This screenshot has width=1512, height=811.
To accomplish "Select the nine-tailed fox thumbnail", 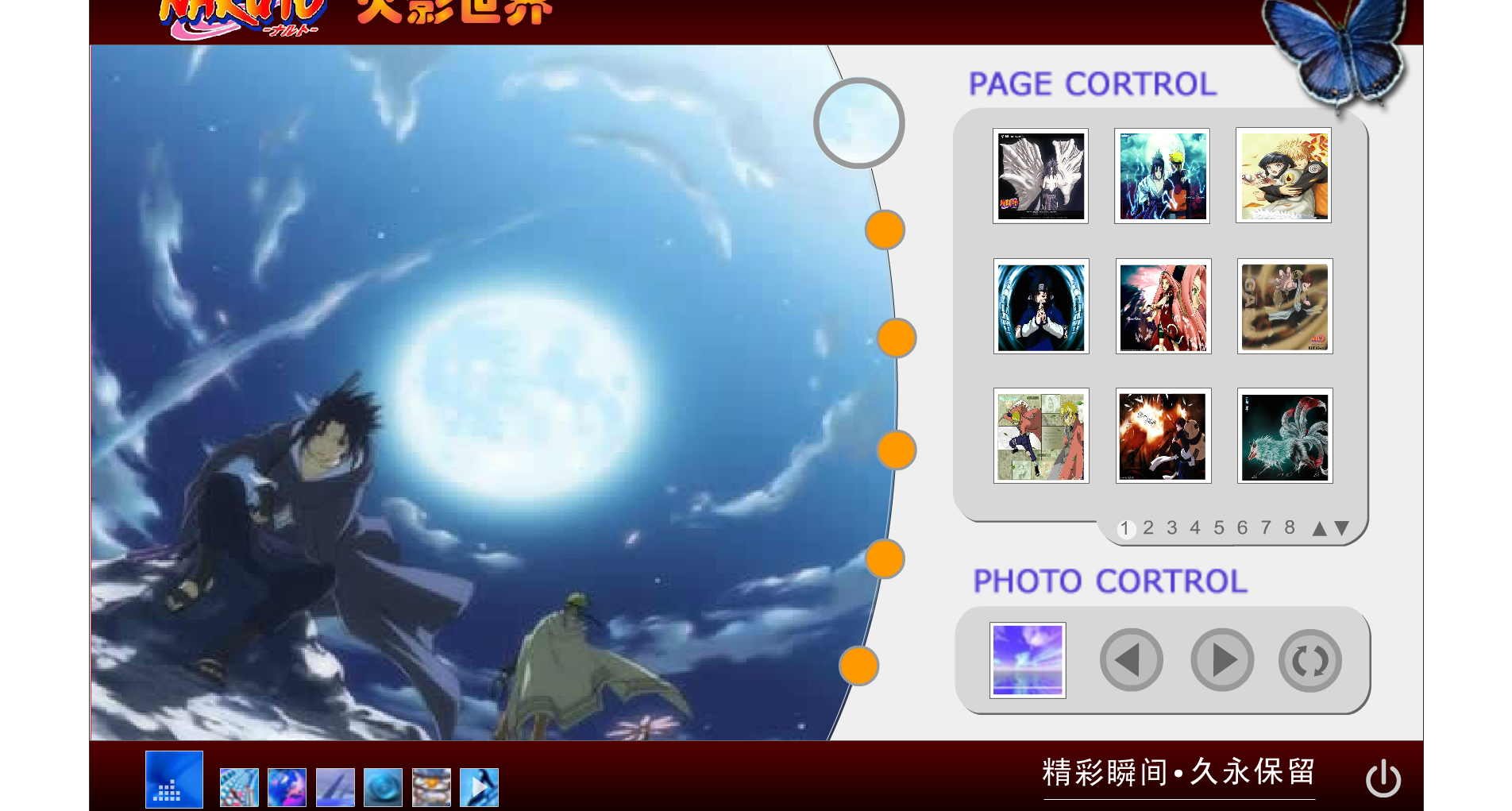I will point(1285,435).
